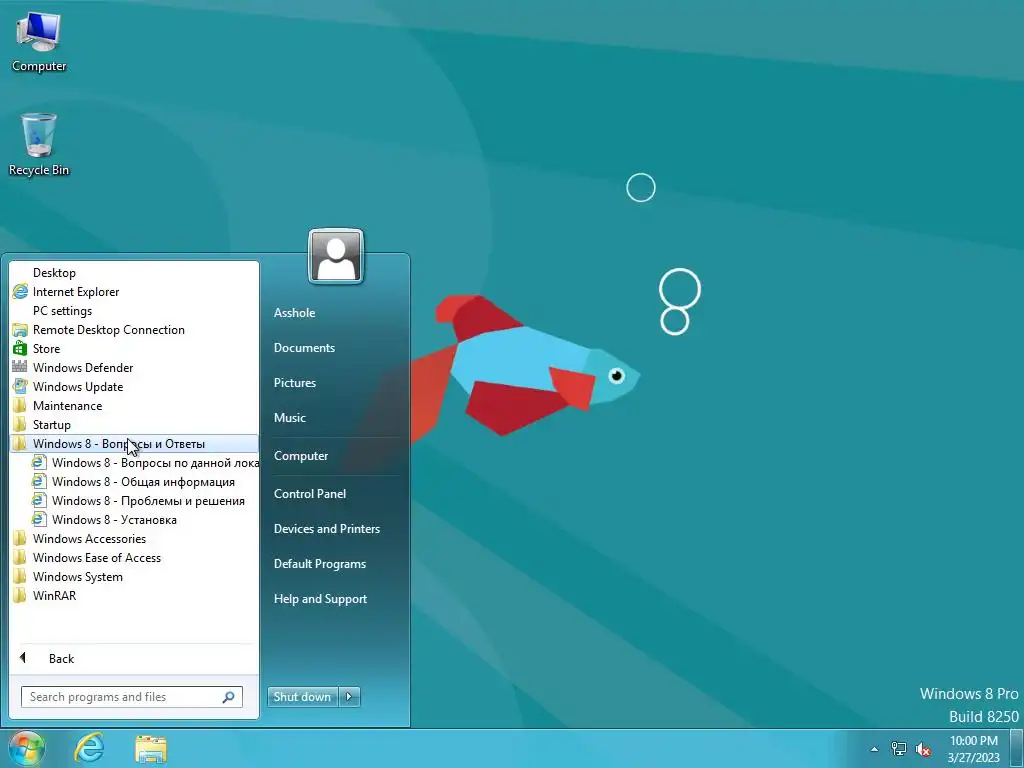Image resolution: width=1024 pixels, height=768 pixels.
Task: Click the search magnifier icon
Action: coord(229,697)
